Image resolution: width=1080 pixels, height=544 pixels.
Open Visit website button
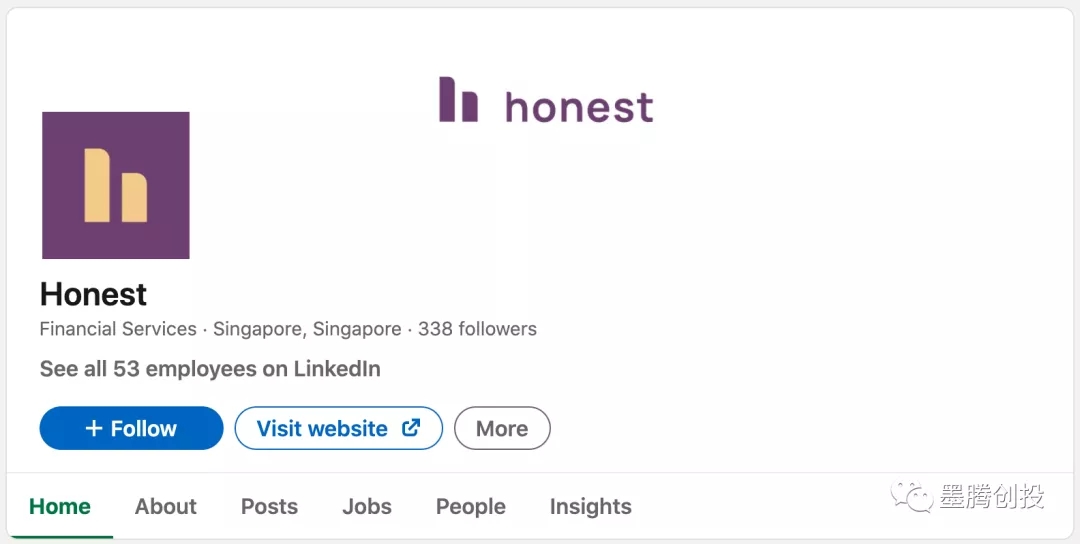click(322, 428)
